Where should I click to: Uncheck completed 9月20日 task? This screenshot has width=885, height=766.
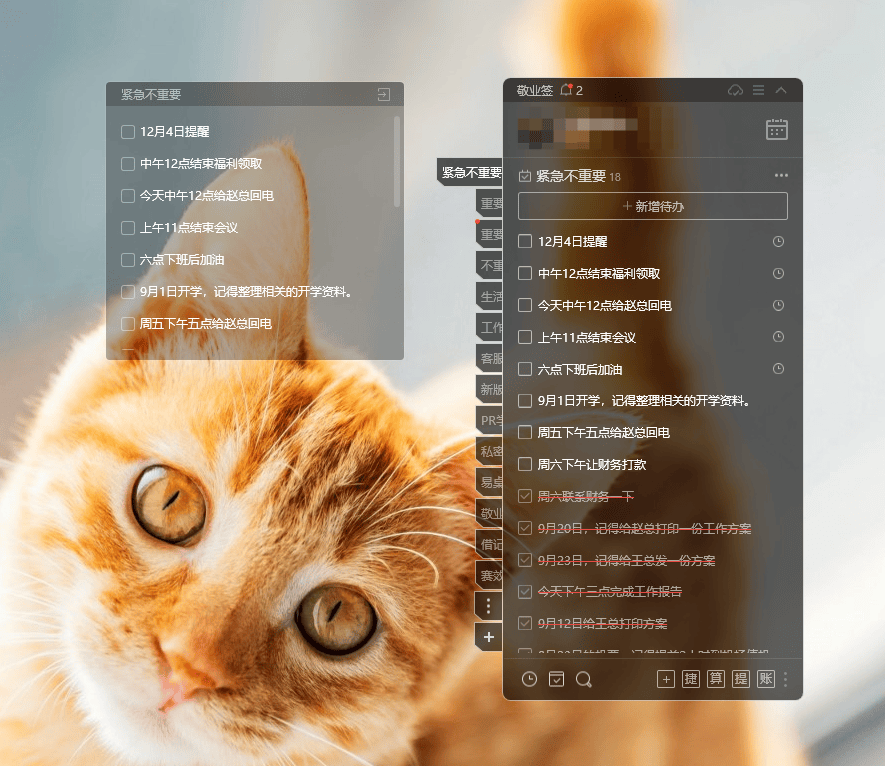[x=525, y=528]
